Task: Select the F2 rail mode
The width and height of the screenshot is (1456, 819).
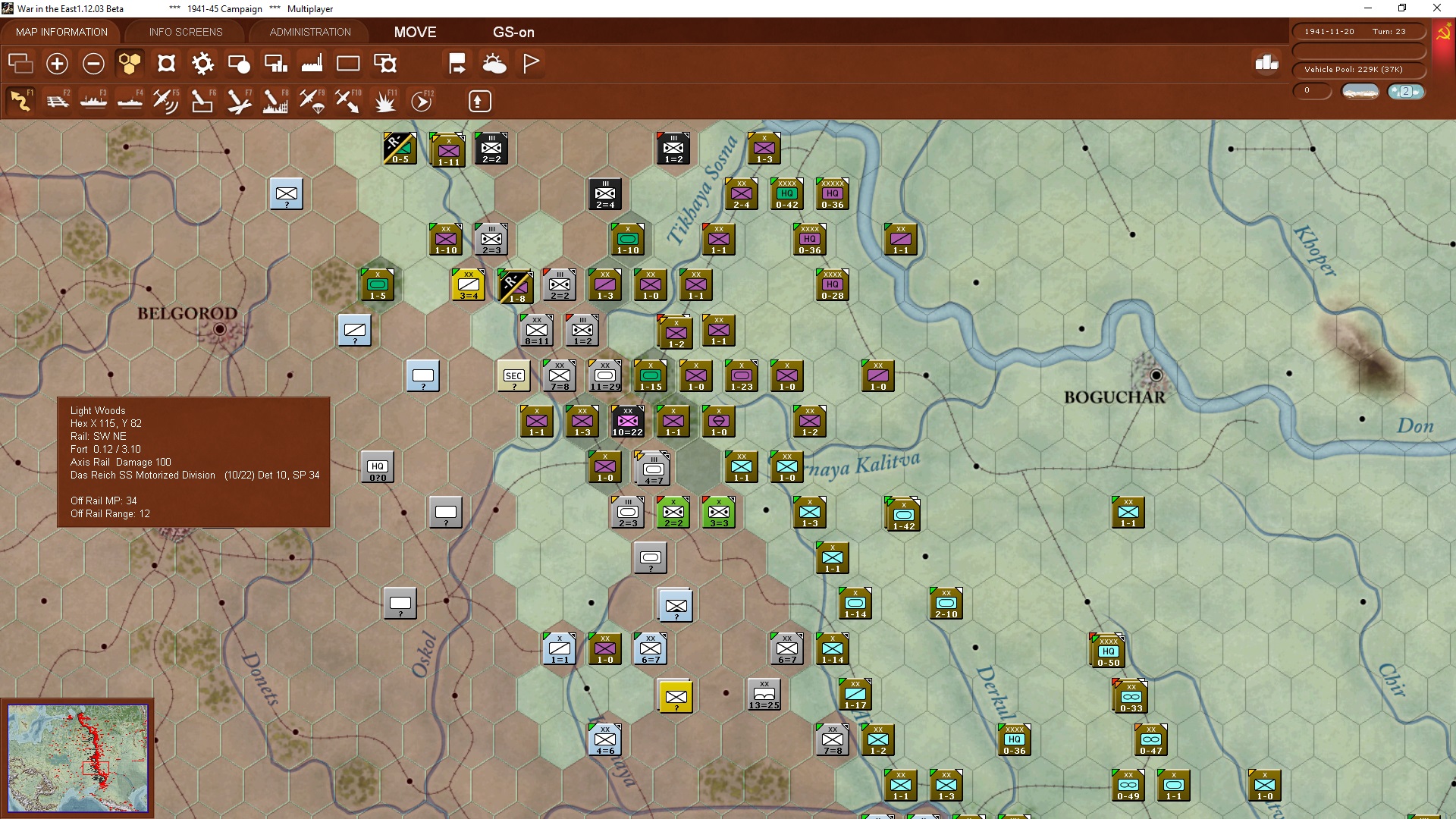Action: (57, 101)
